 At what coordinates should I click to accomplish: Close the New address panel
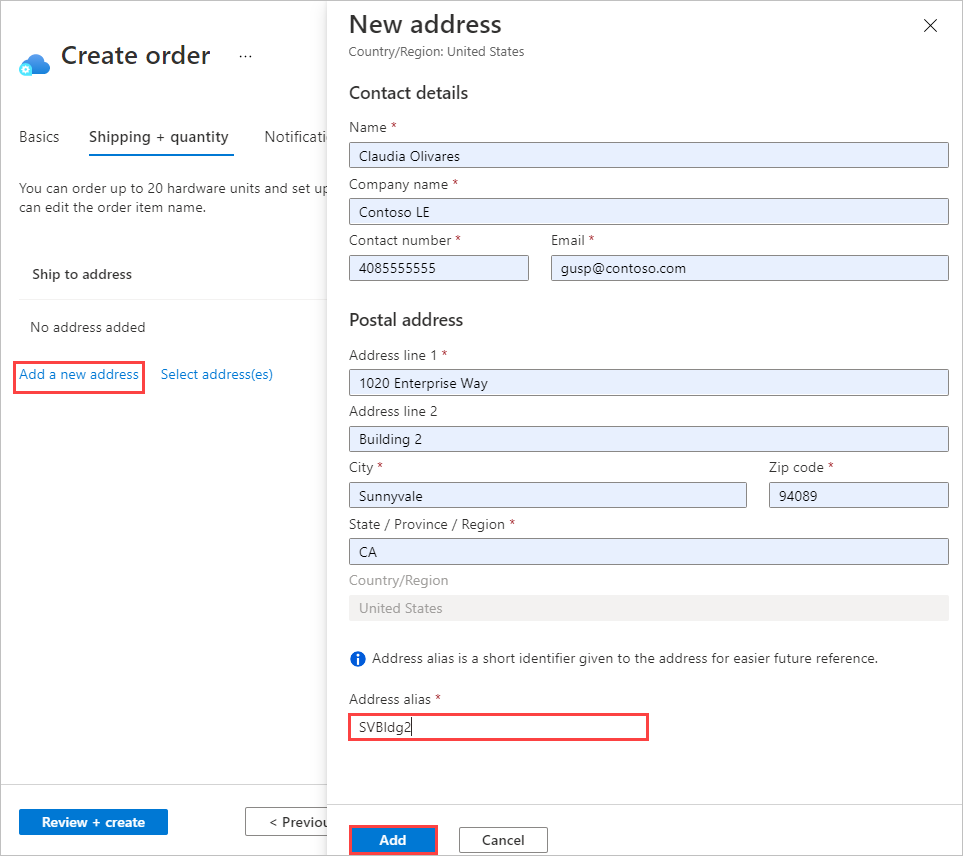930,25
